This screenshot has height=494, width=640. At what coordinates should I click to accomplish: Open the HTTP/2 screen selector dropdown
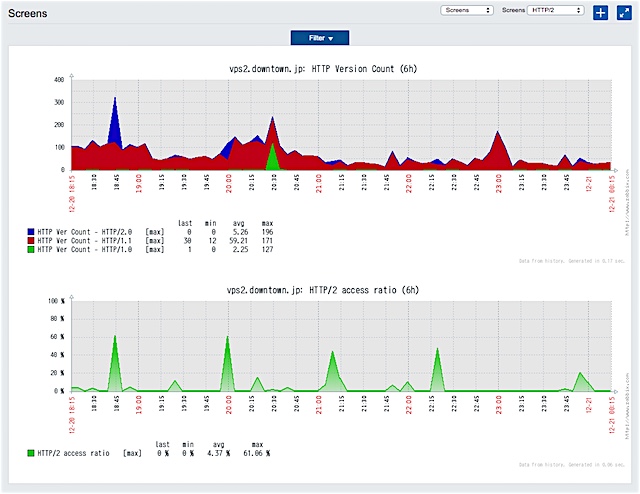(556, 10)
